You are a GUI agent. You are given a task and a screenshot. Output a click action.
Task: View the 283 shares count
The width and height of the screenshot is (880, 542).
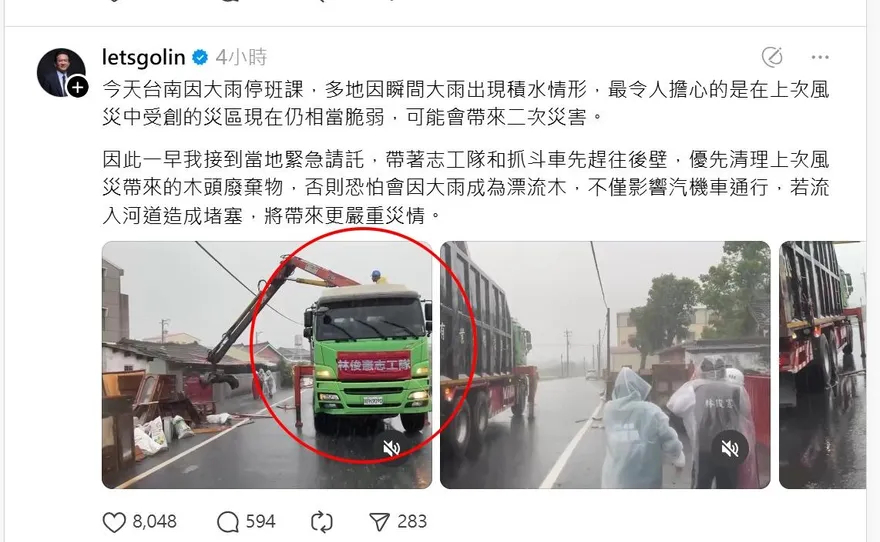point(412,522)
